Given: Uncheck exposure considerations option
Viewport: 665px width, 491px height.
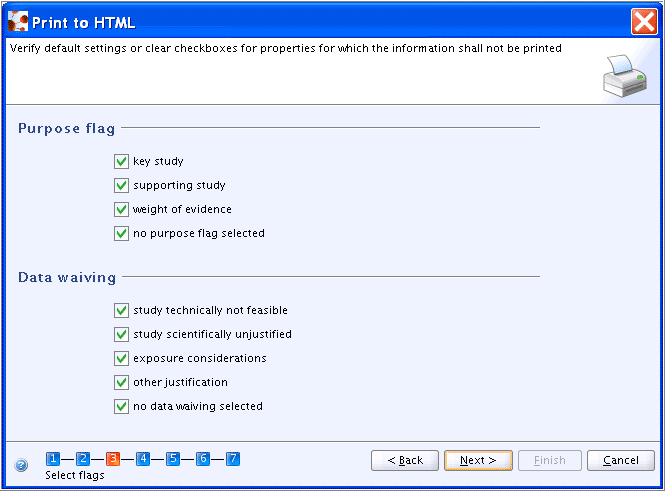Looking at the screenshot, I should pyautogui.click(x=121, y=358).
